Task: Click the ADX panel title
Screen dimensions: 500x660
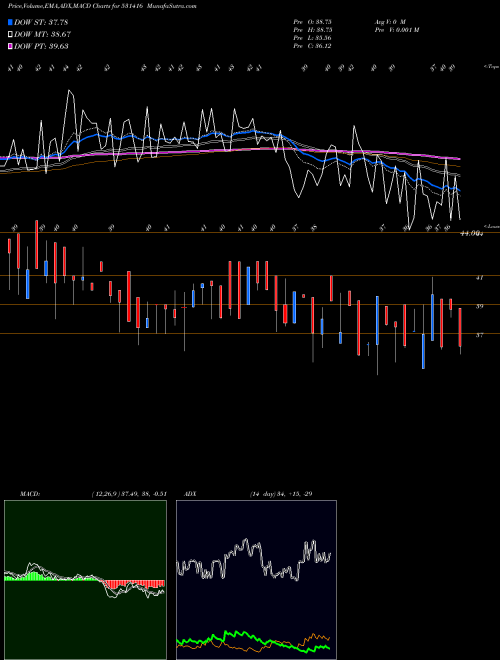Action: click(x=190, y=494)
